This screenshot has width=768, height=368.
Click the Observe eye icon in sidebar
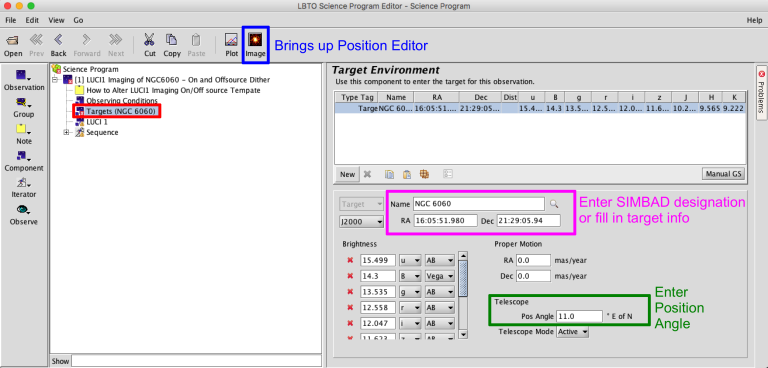click(x=22, y=210)
